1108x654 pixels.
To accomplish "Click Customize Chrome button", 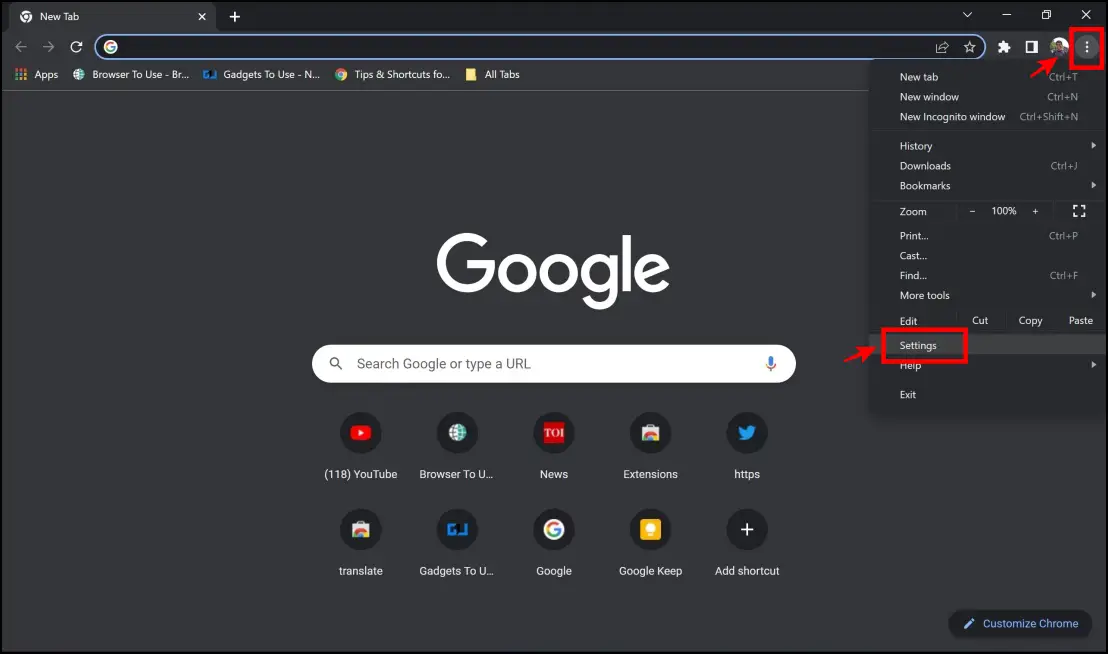I will pos(1020,624).
